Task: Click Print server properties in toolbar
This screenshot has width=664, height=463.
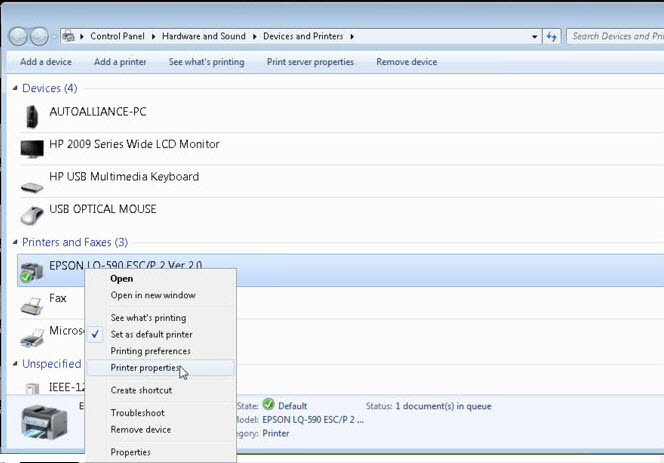Action: (x=310, y=62)
